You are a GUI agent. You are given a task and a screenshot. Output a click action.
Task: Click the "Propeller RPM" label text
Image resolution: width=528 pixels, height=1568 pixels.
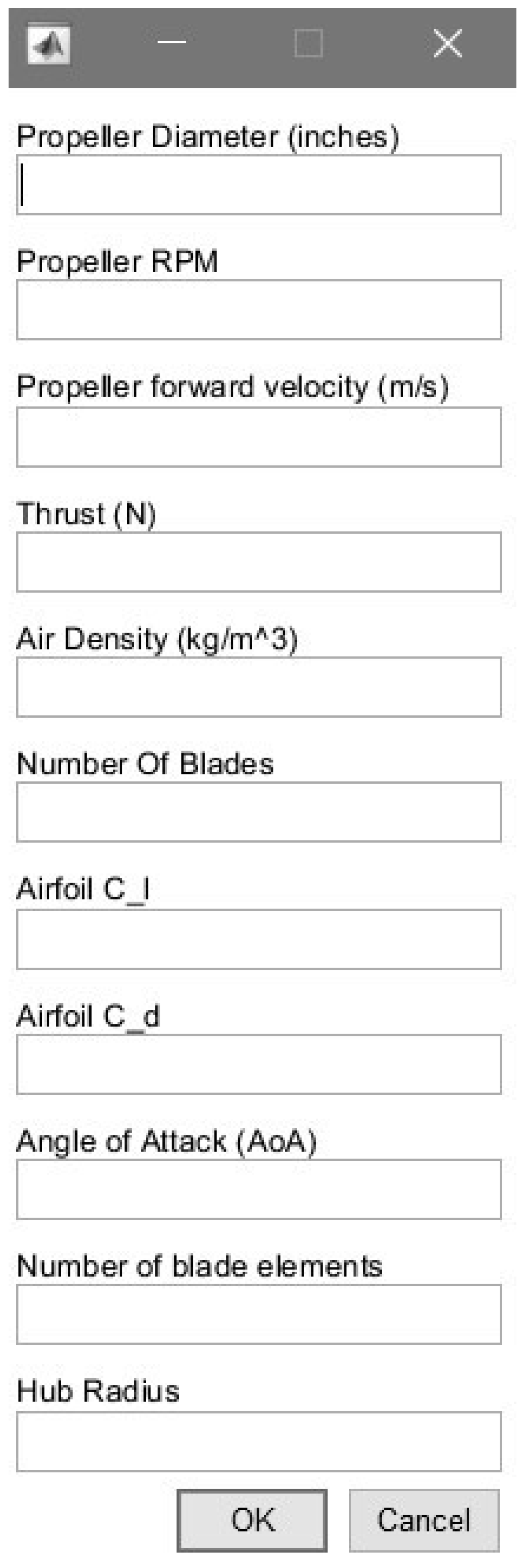pos(117,262)
